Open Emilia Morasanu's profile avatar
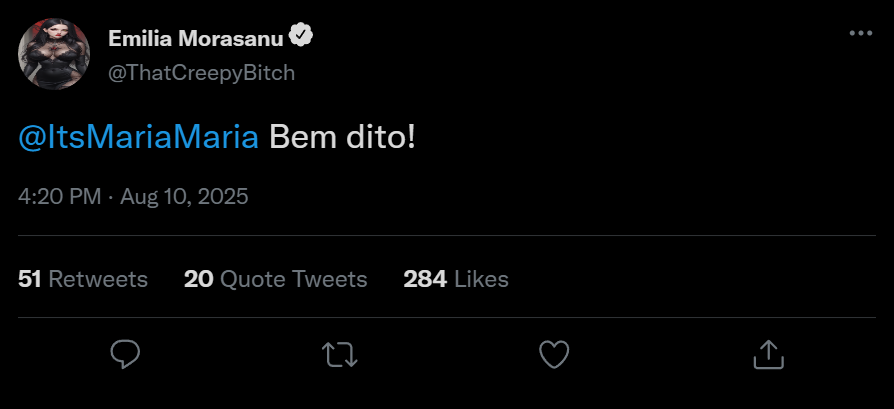Viewport: 894px width, 409px height. click(48, 55)
